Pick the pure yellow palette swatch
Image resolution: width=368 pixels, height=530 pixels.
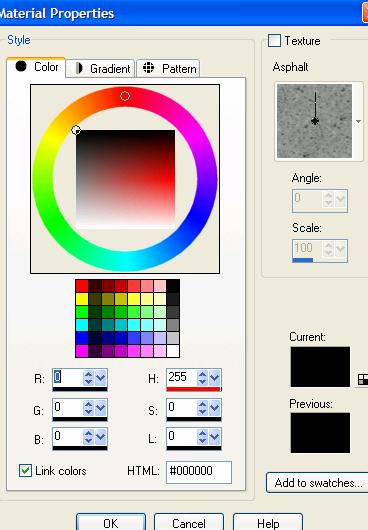(82, 299)
